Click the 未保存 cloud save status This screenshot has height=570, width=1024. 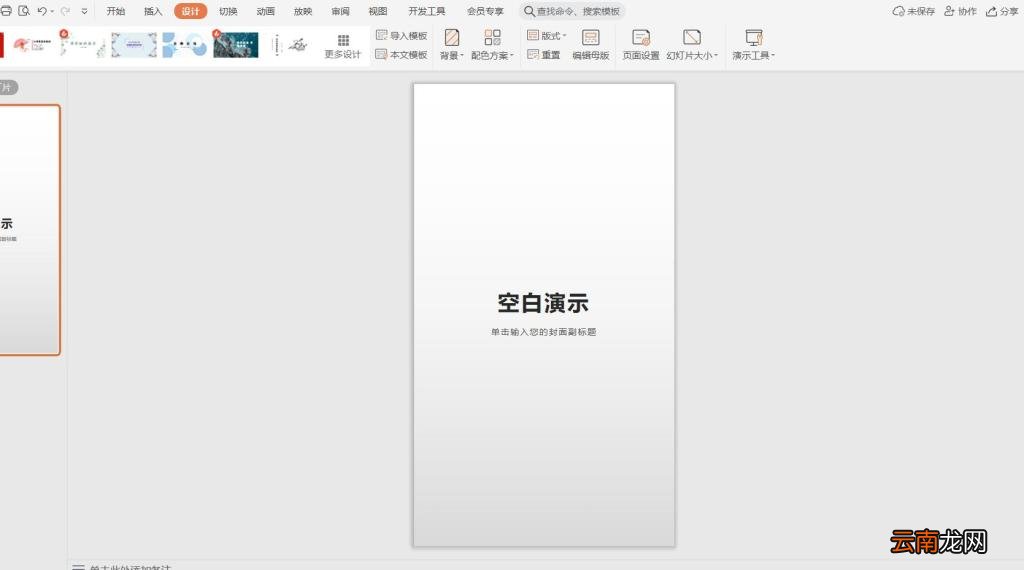coord(914,11)
